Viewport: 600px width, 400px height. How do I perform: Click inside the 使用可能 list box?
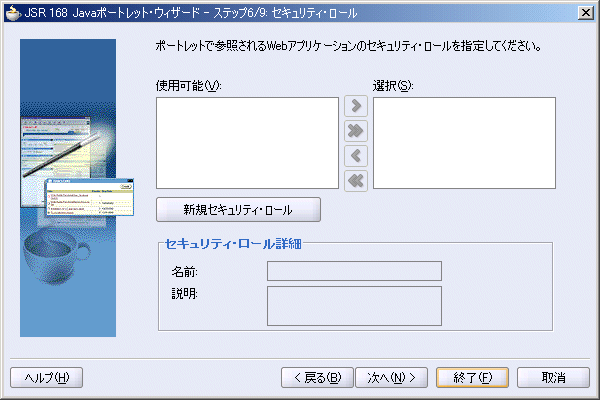pos(247,143)
